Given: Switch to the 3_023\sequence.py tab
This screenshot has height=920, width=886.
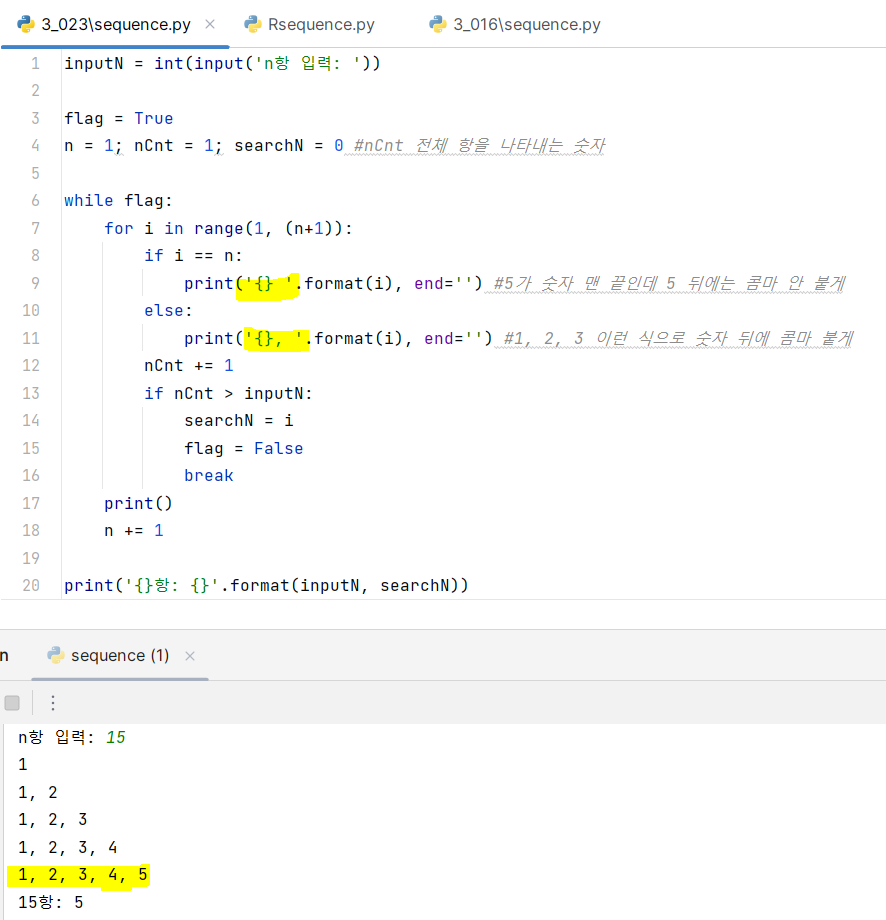Looking at the screenshot, I should [x=116, y=25].
